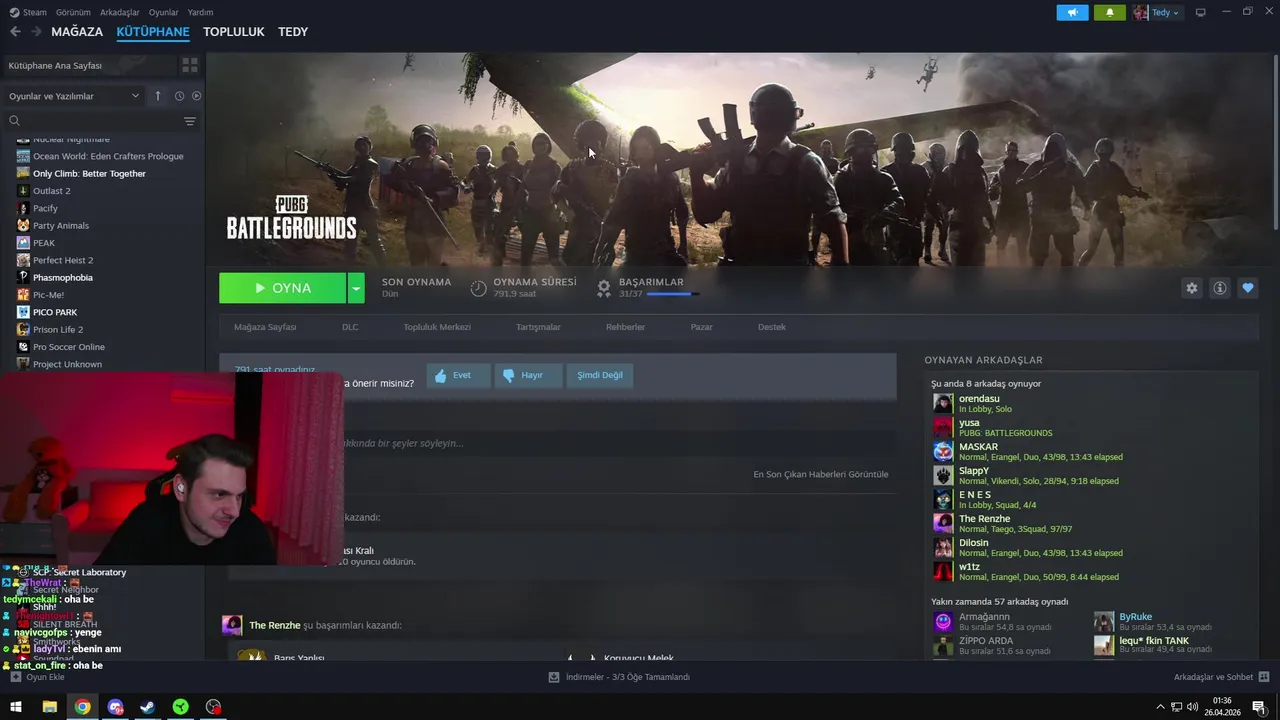Click orendasu's friend avatar

[943, 403]
